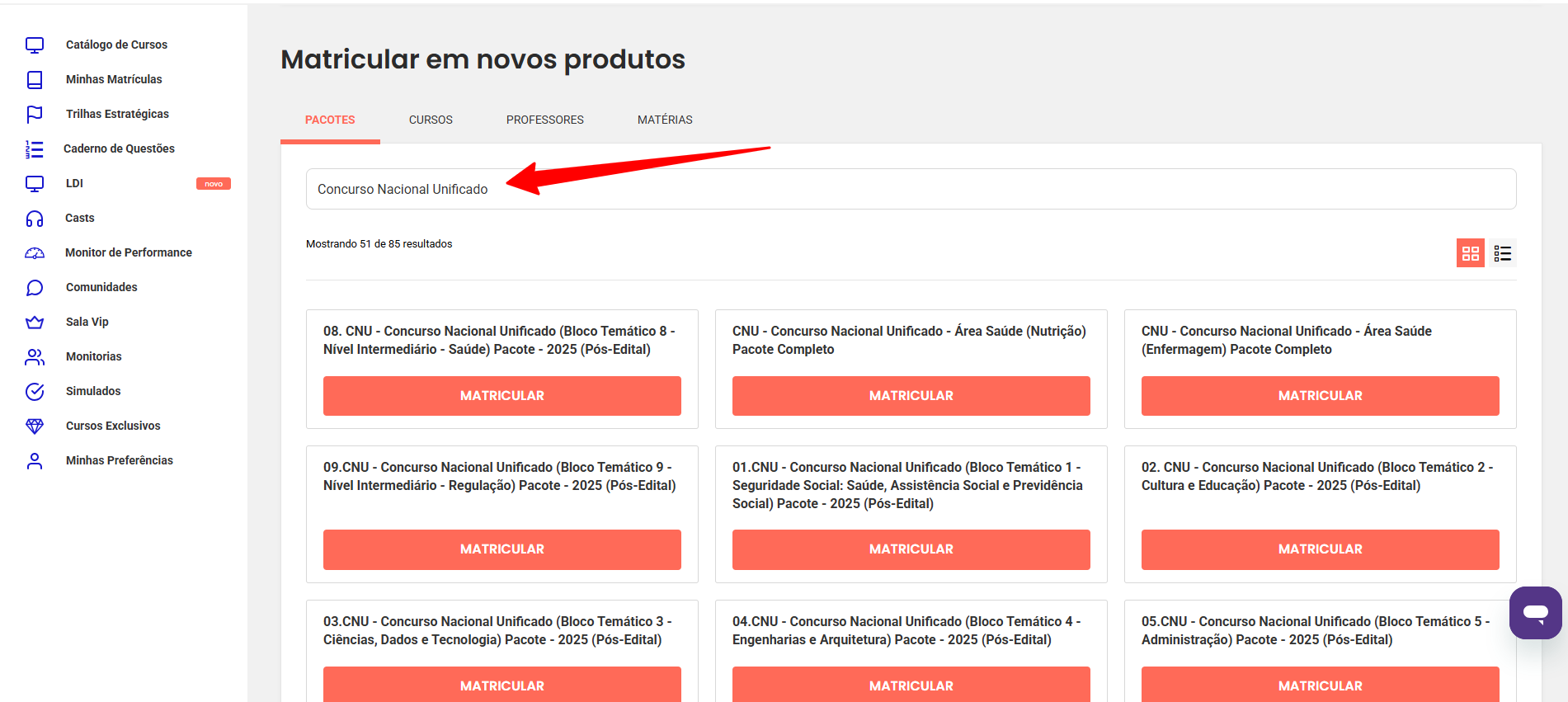Click the Sala Vip crown icon
The height and width of the screenshot is (702, 1568).
(35, 322)
